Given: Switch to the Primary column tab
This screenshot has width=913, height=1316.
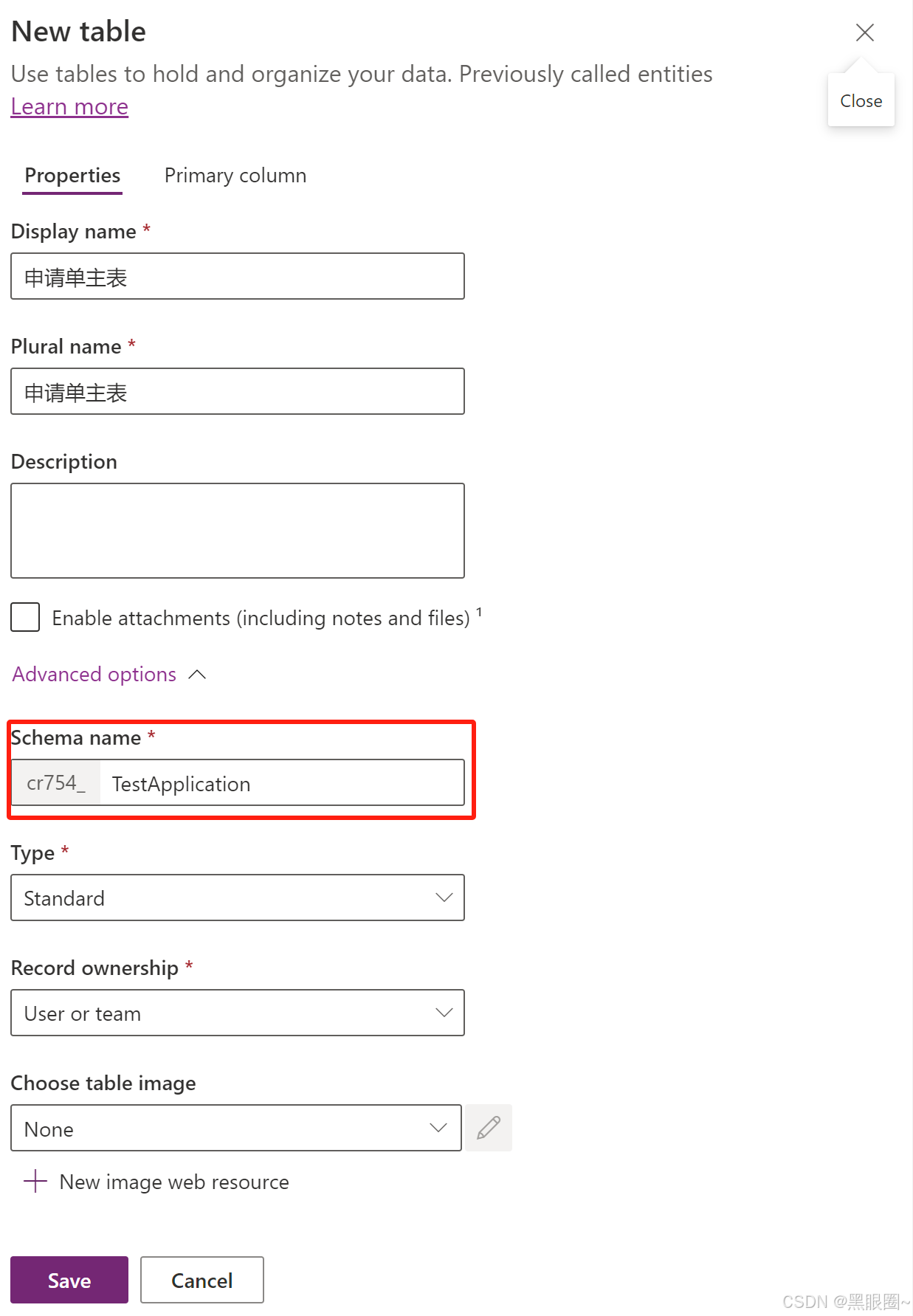Looking at the screenshot, I should tap(235, 175).
